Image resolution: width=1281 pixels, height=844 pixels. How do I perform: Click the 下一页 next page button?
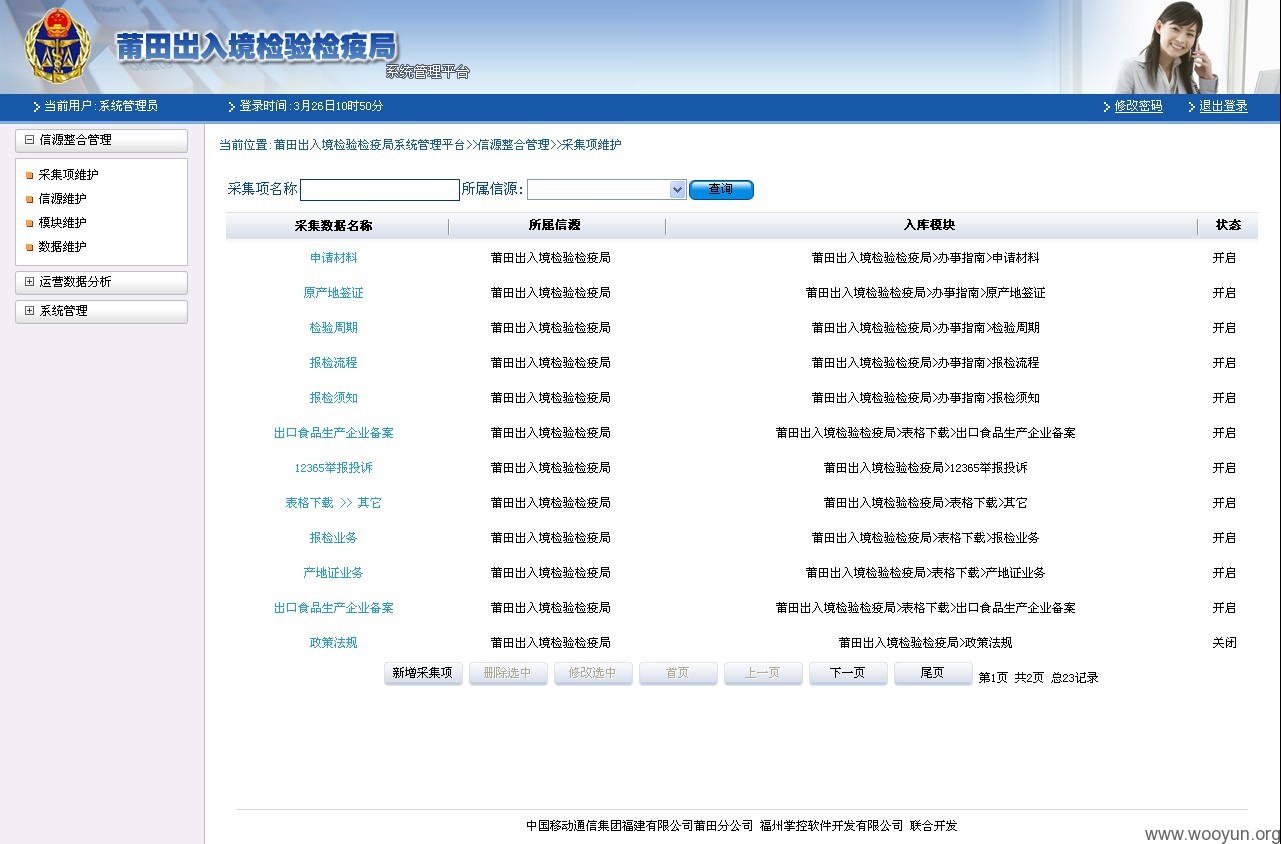(x=848, y=674)
